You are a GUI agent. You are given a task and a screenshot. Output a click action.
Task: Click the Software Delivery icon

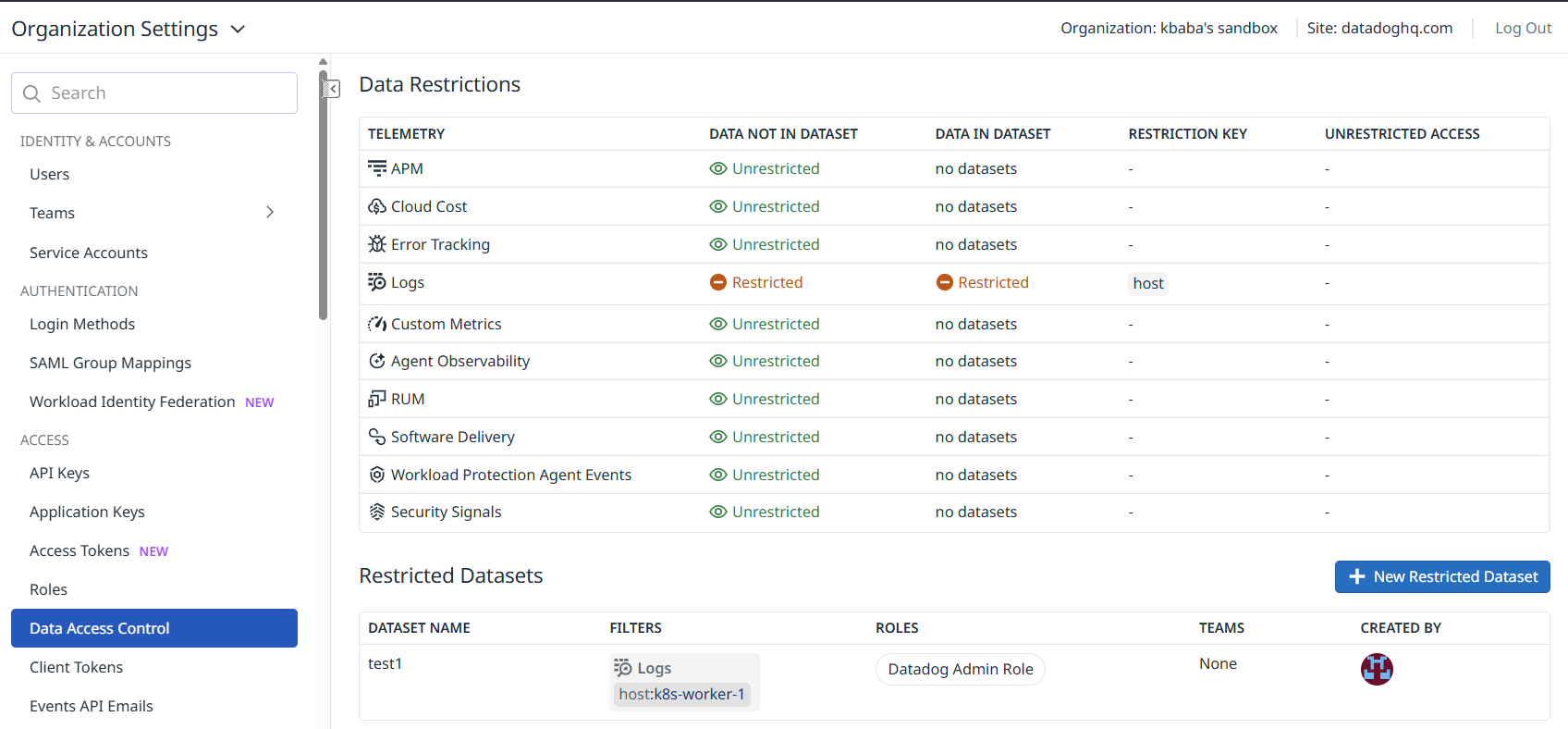(377, 437)
